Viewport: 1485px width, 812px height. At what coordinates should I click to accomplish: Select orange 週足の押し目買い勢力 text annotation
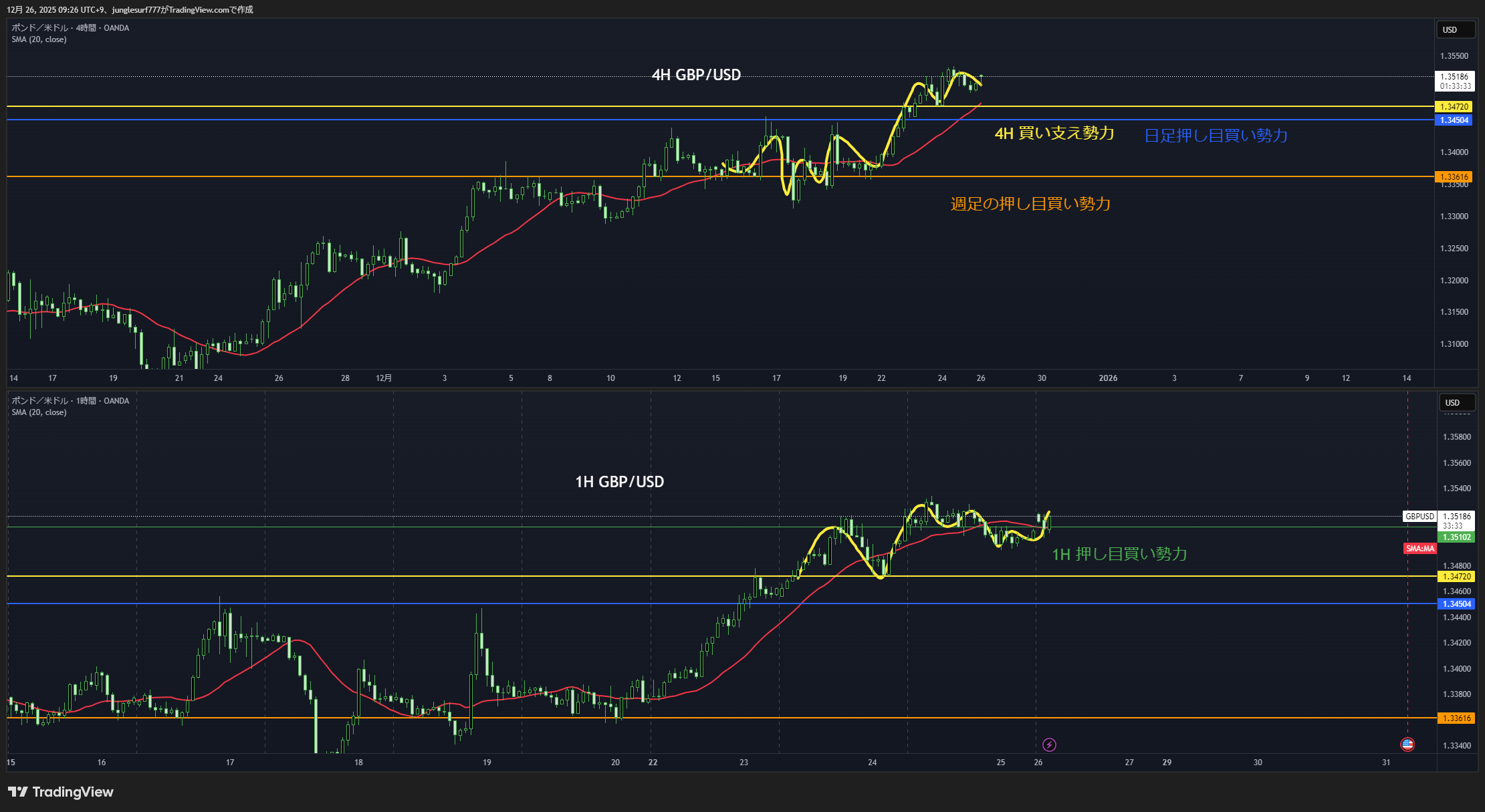tap(1030, 204)
